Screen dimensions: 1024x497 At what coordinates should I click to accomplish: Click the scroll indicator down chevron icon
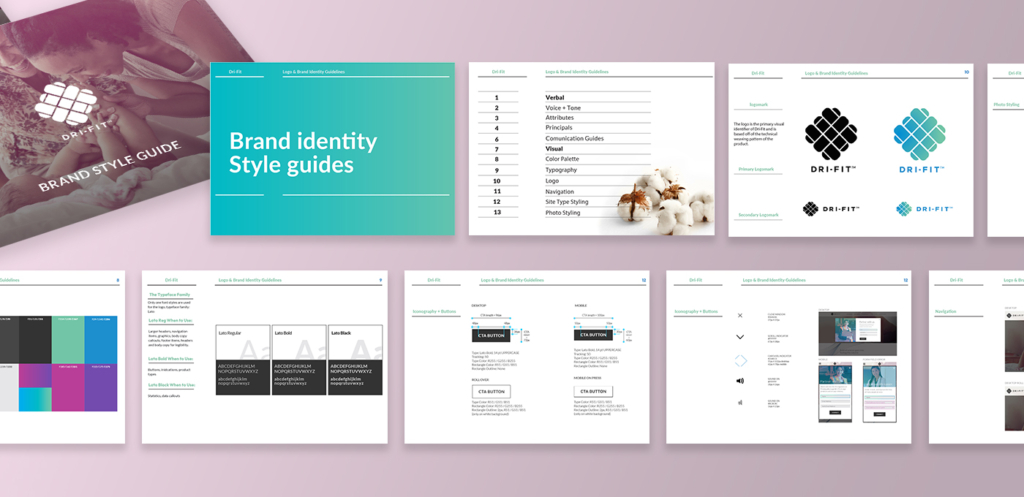740,337
